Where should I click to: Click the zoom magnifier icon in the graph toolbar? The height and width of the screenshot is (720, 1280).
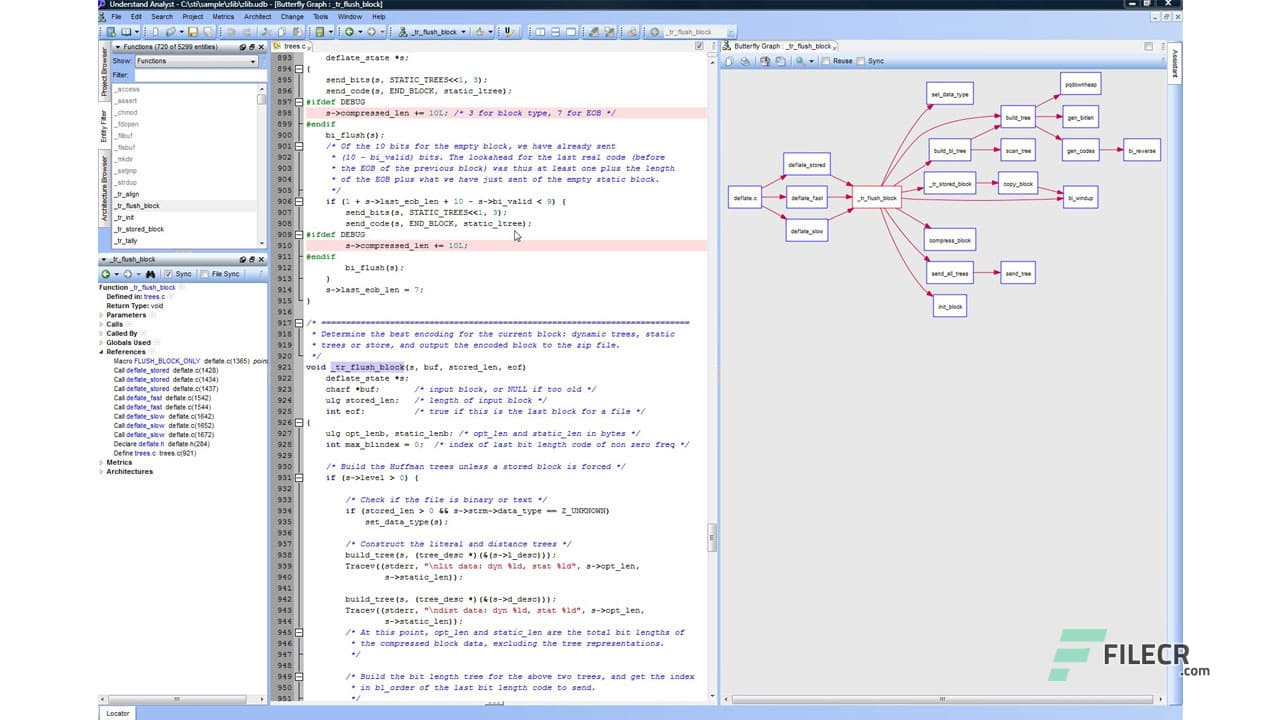(x=800, y=61)
